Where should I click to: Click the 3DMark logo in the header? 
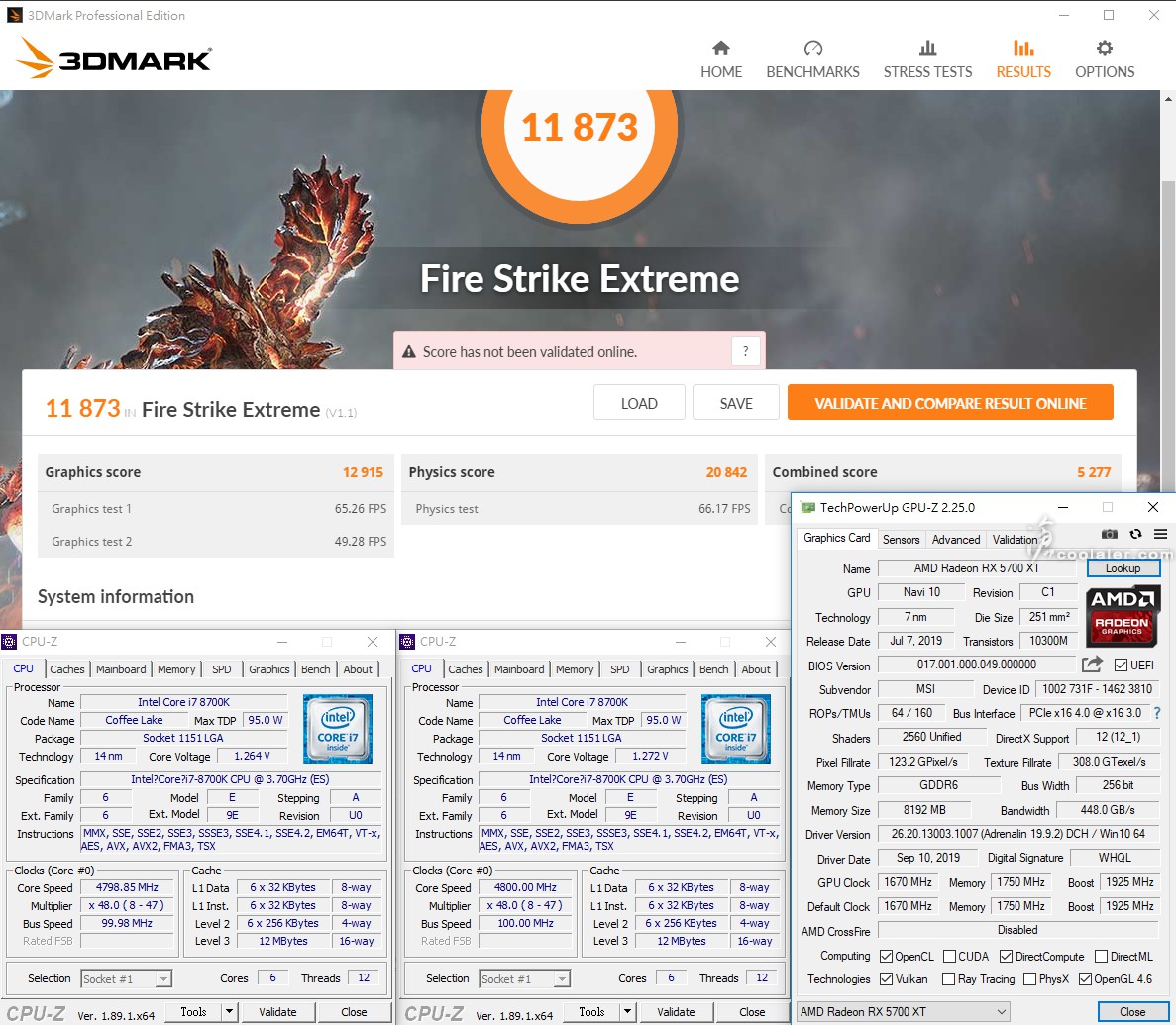click(115, 57)
